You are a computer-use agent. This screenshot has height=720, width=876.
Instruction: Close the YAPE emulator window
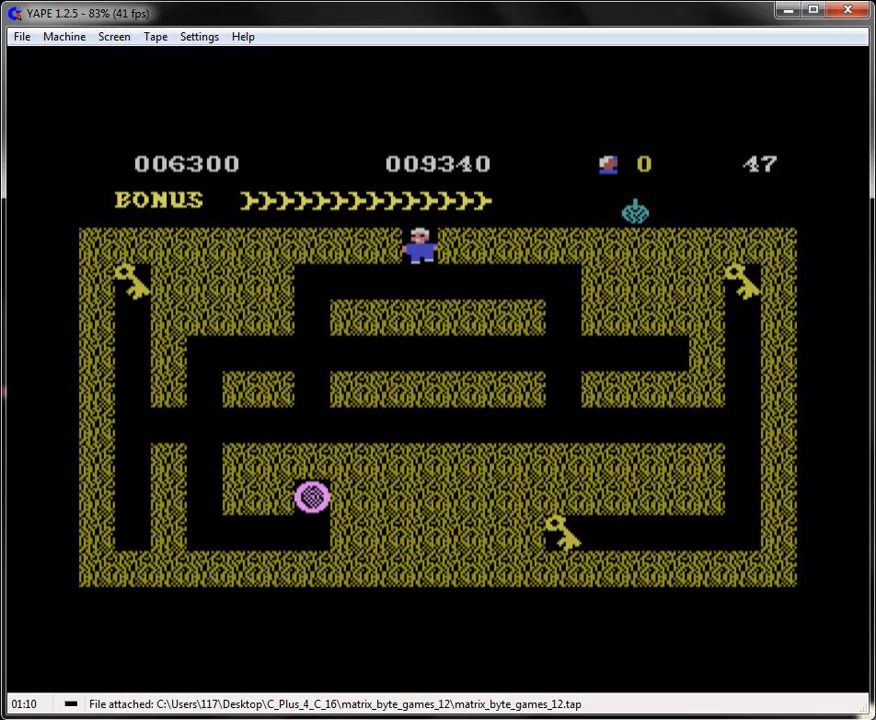(x=847, y=9)
